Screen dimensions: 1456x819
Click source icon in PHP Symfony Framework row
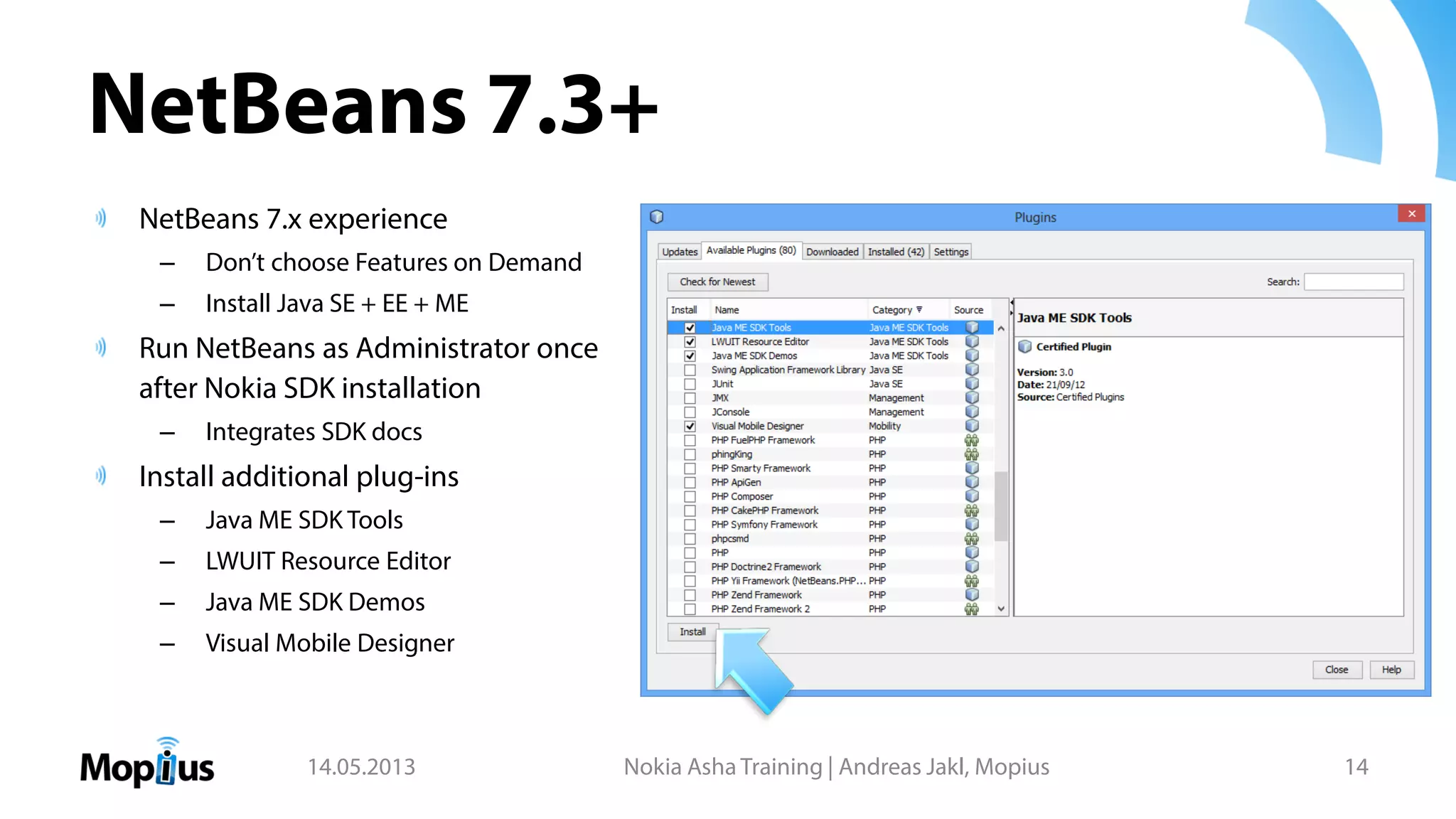click(972, 525)
